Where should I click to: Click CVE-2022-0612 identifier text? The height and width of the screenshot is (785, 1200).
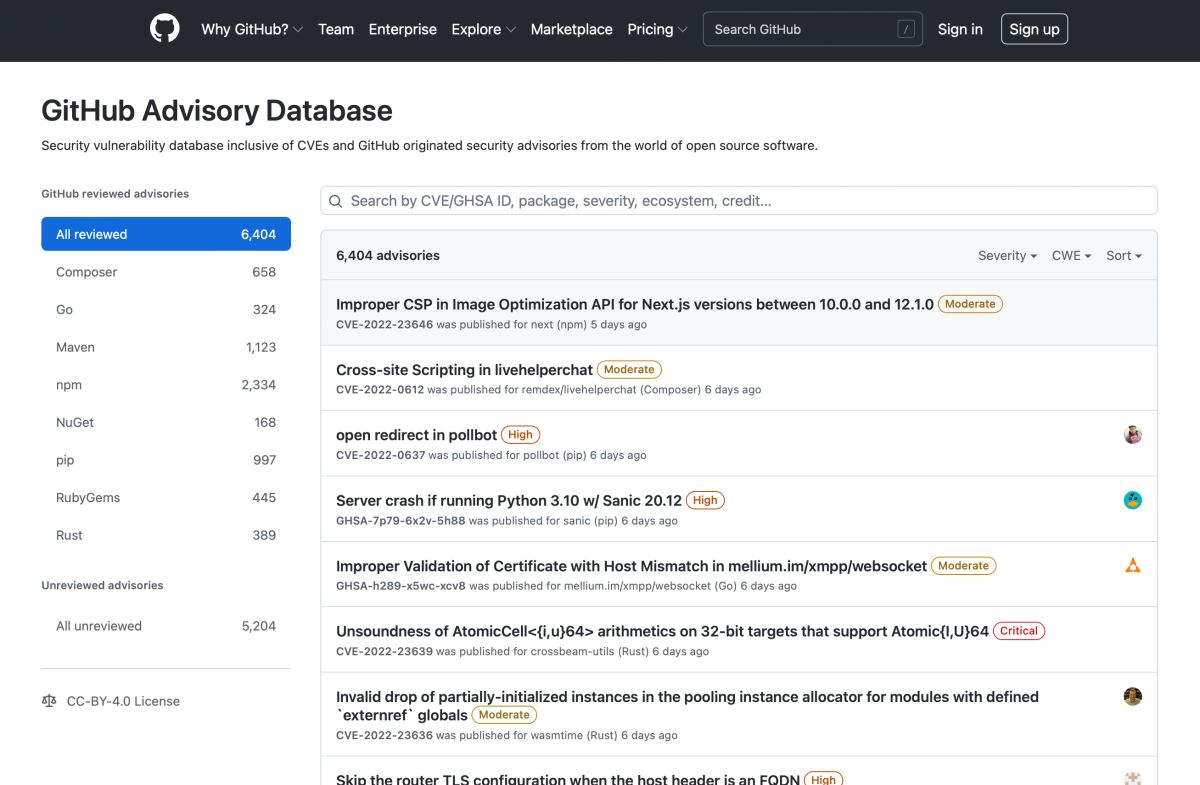(380, 390)
